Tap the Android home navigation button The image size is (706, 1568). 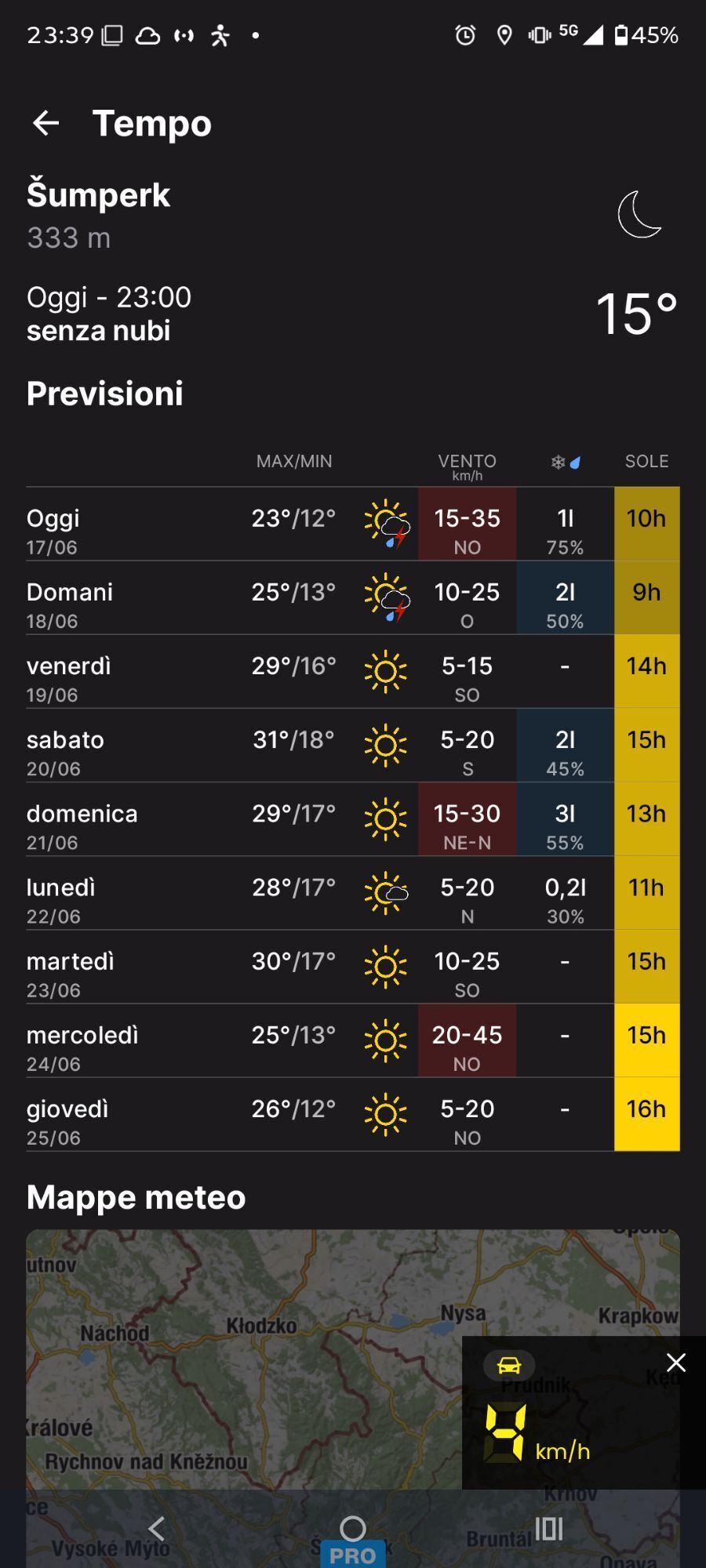click(x=353, y=1528)
